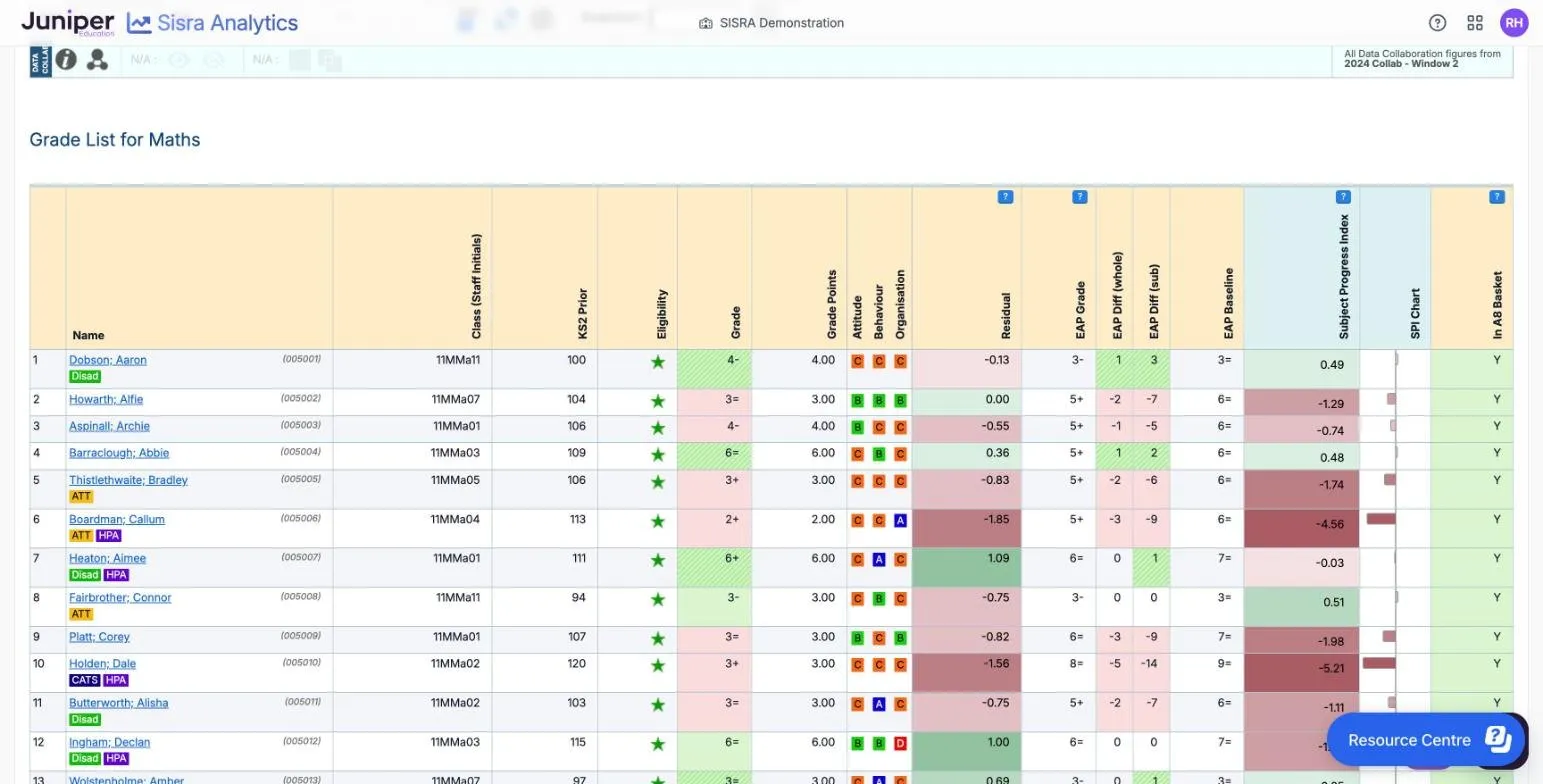Click the CATS tag under Holden; Dale
Viewport: 1543px width, 784px height.
coord(84,680)
